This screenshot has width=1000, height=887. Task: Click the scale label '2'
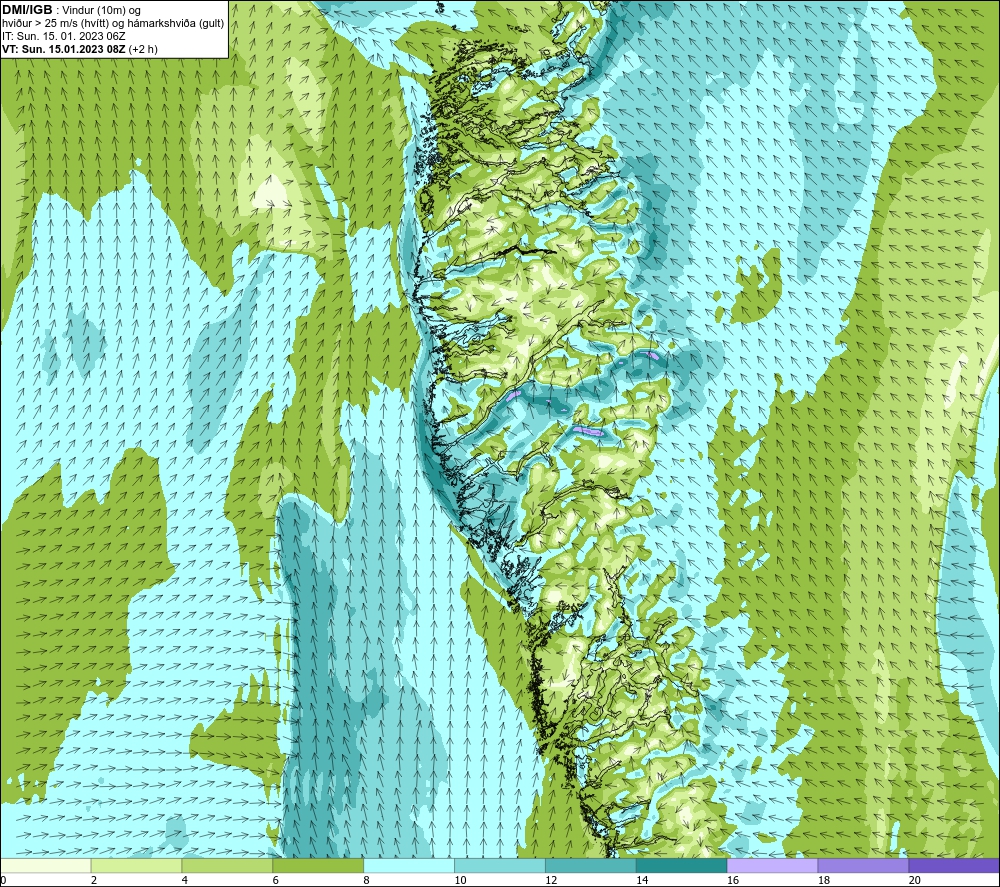pos(94,881)
